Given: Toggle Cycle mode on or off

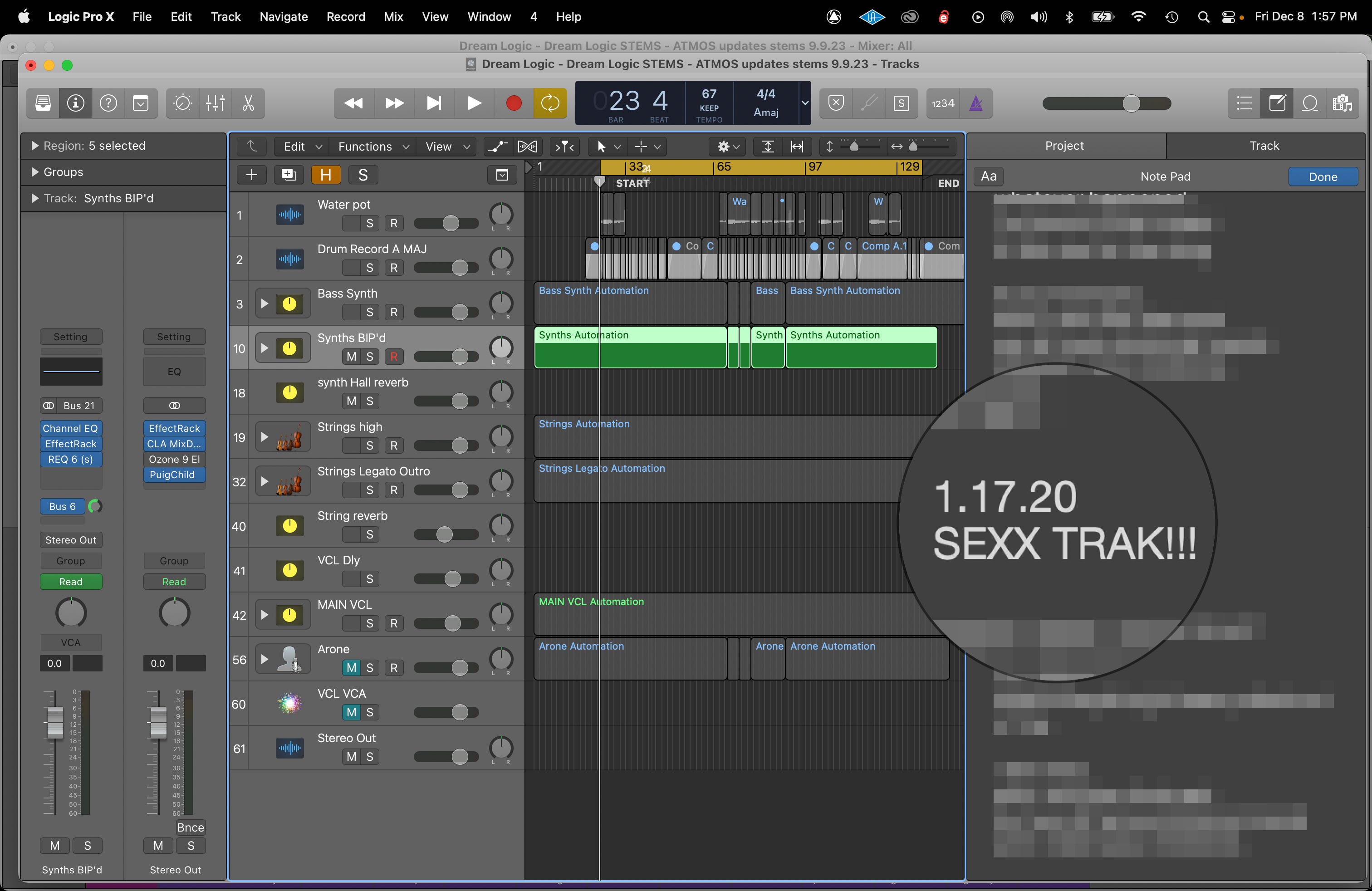Looking at the screenshot, I should coord(550,103).
